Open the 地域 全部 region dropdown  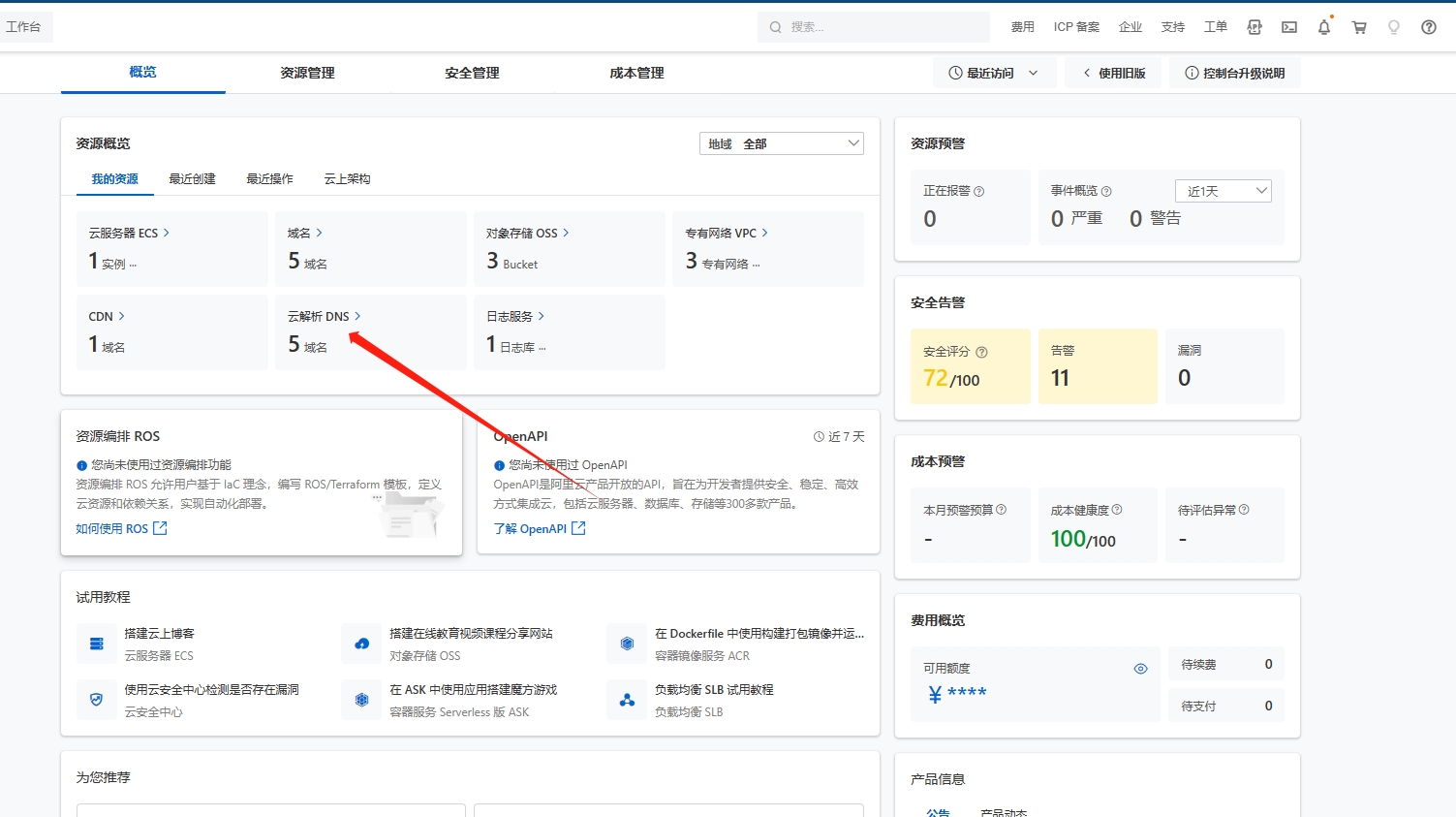pyautogui.click(x=781, y=143)
